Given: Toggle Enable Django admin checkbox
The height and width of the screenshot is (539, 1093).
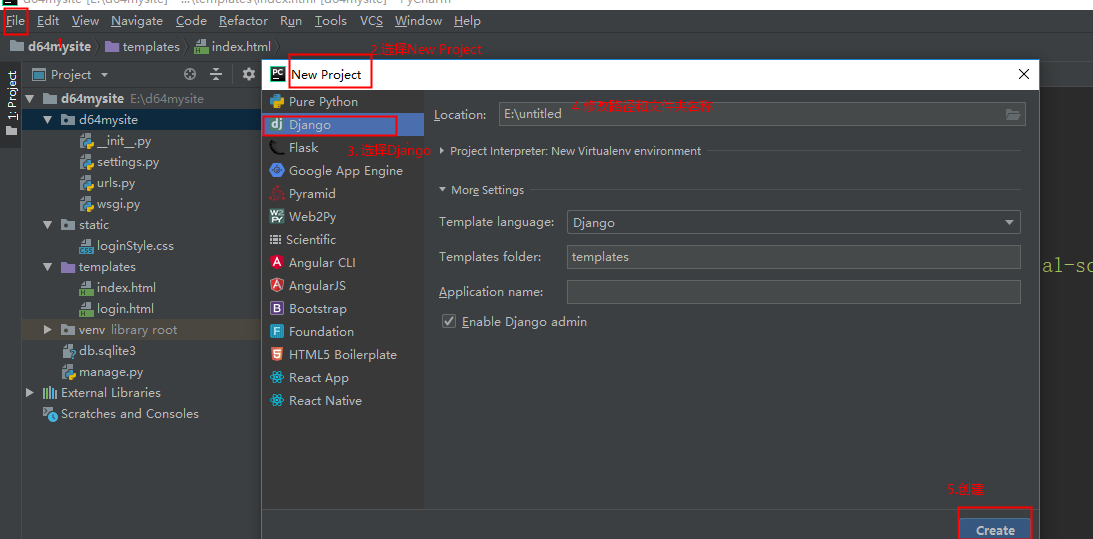Looking at the screenshot, I should click(x=449, y=322).
